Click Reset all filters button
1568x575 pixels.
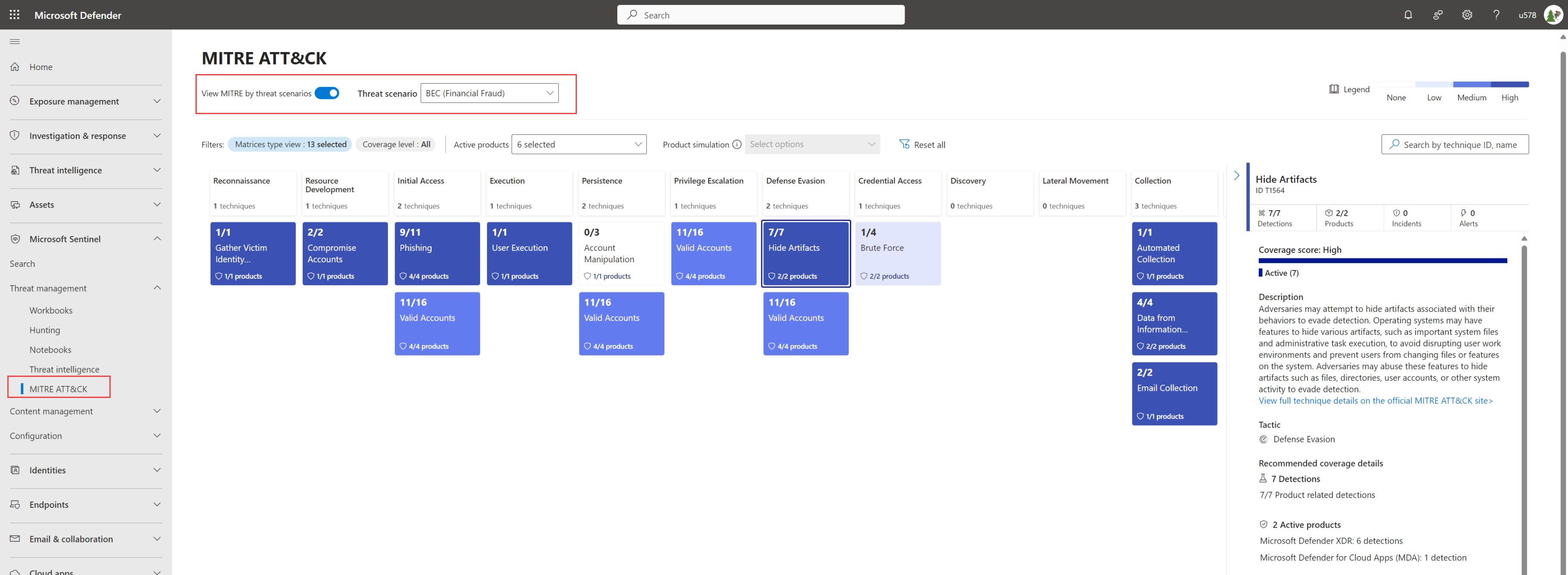click(919, 144)
